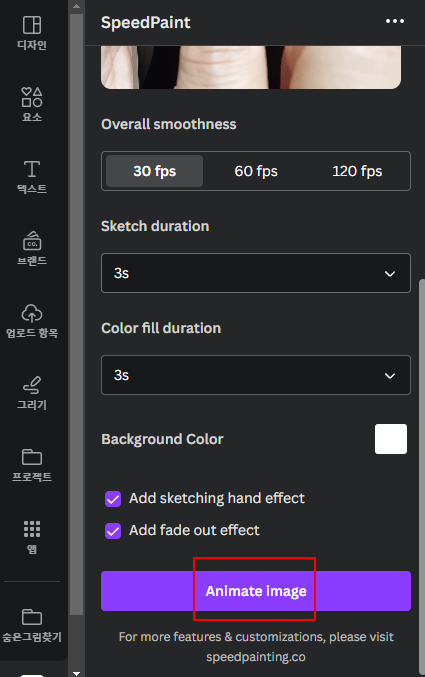This screenshot has width=425, height=677.
Task: Open the white Background Color swatch
Action: (391, 439)
